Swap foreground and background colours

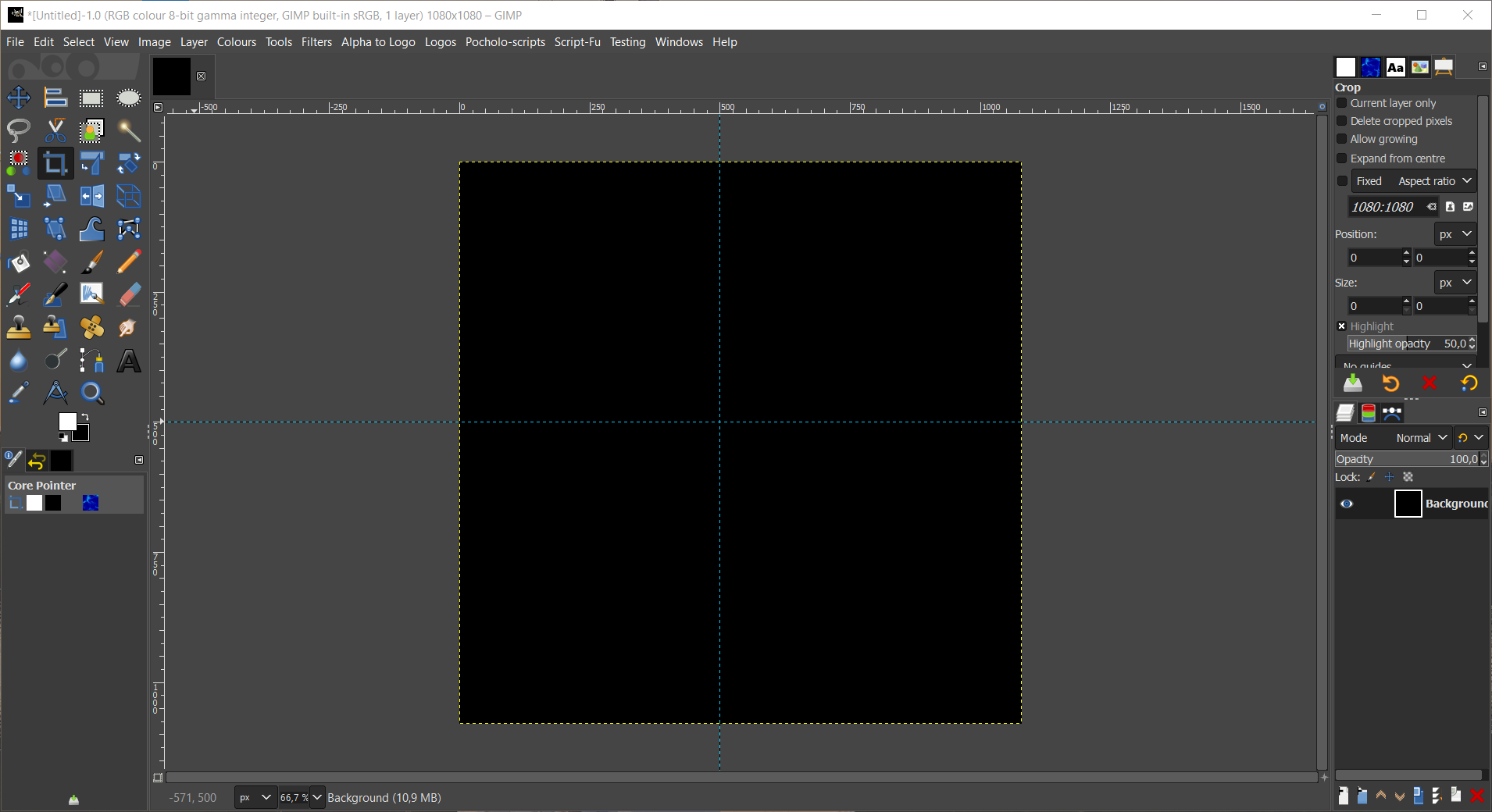pyautogui.click(x=84, y=418)
